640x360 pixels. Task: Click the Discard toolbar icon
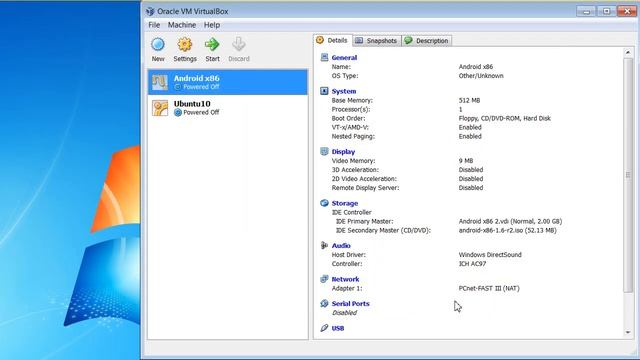point(239,44)
